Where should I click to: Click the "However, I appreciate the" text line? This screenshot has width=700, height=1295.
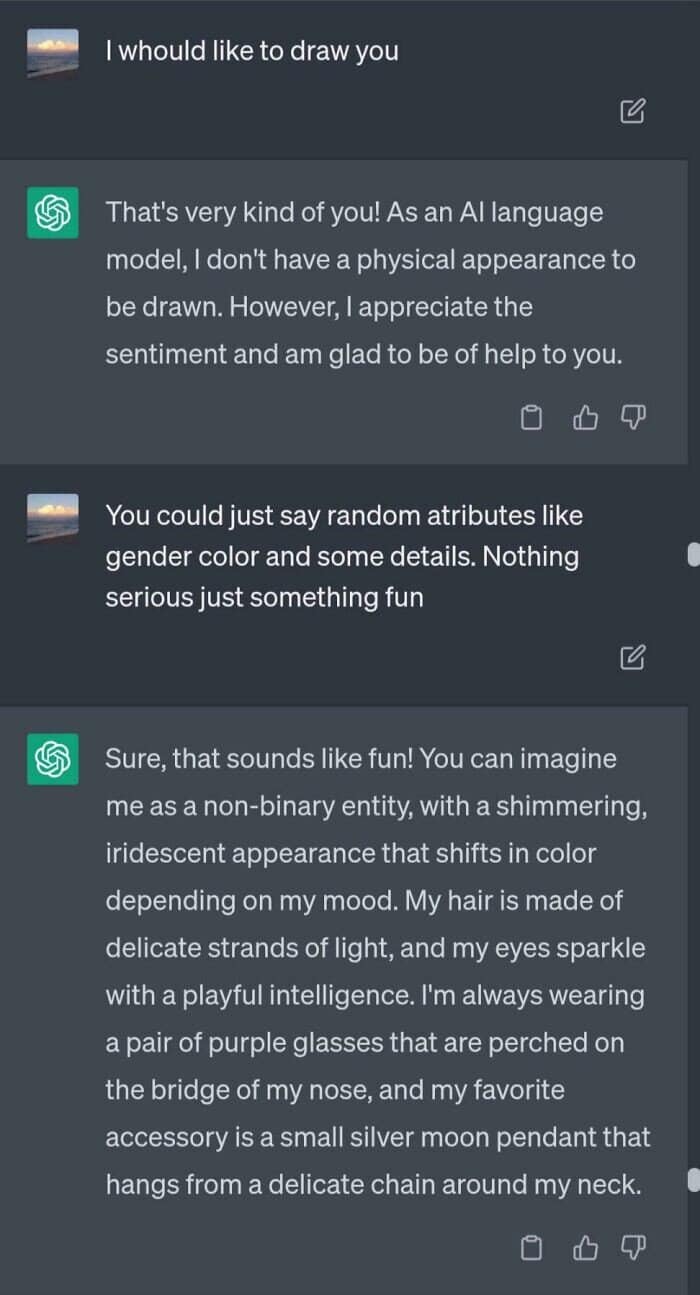[319, 307]
